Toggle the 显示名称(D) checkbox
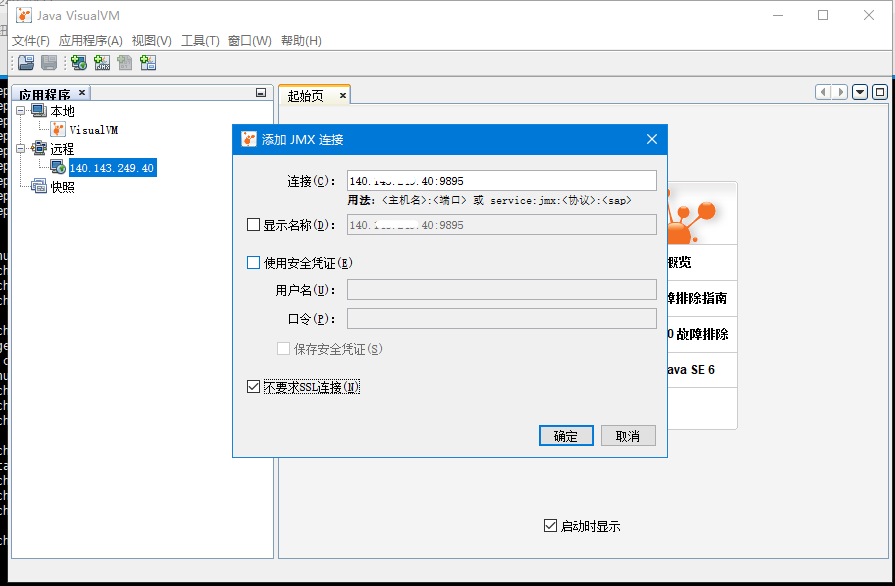The height and width of the screenshot is (586, 895). (x=253, y=225)
